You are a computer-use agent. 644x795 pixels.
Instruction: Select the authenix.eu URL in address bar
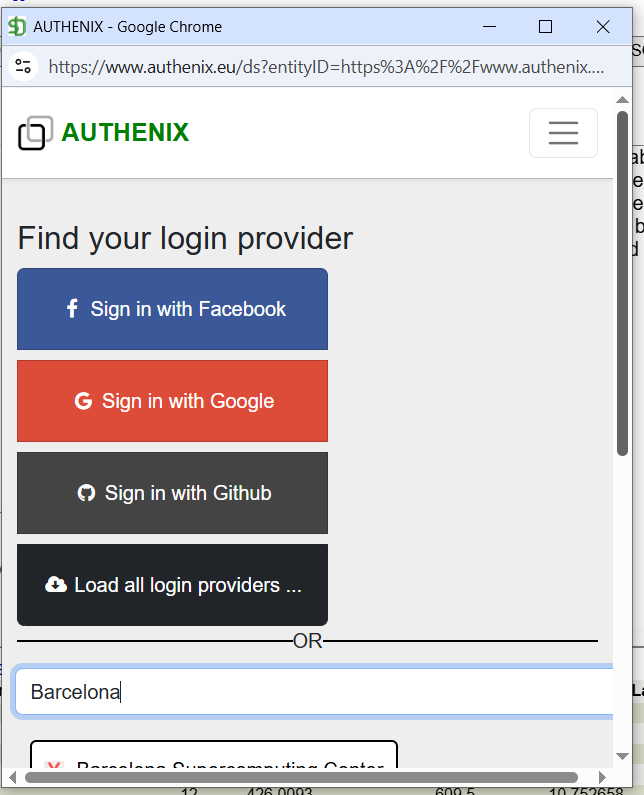326,67
